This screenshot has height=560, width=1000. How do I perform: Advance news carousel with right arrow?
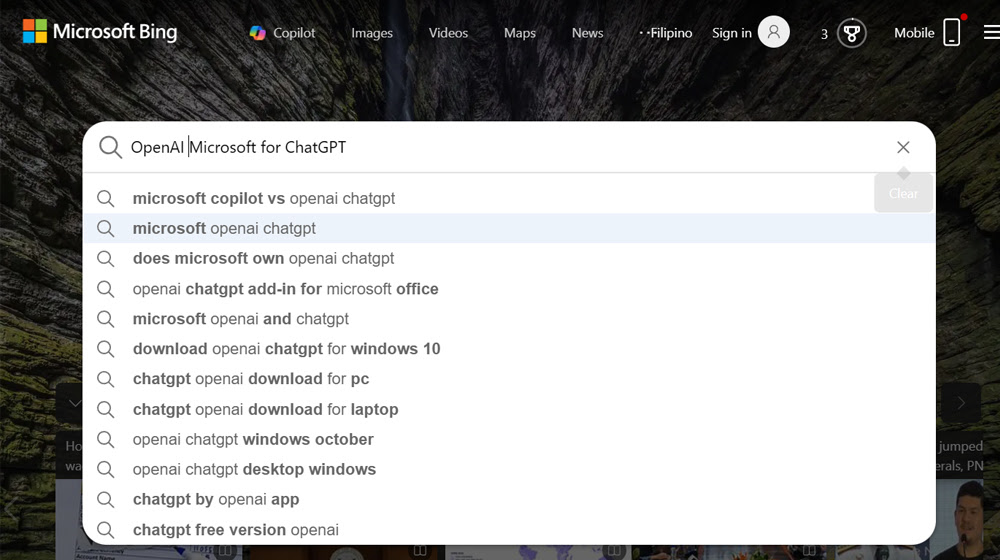point(960,402)
